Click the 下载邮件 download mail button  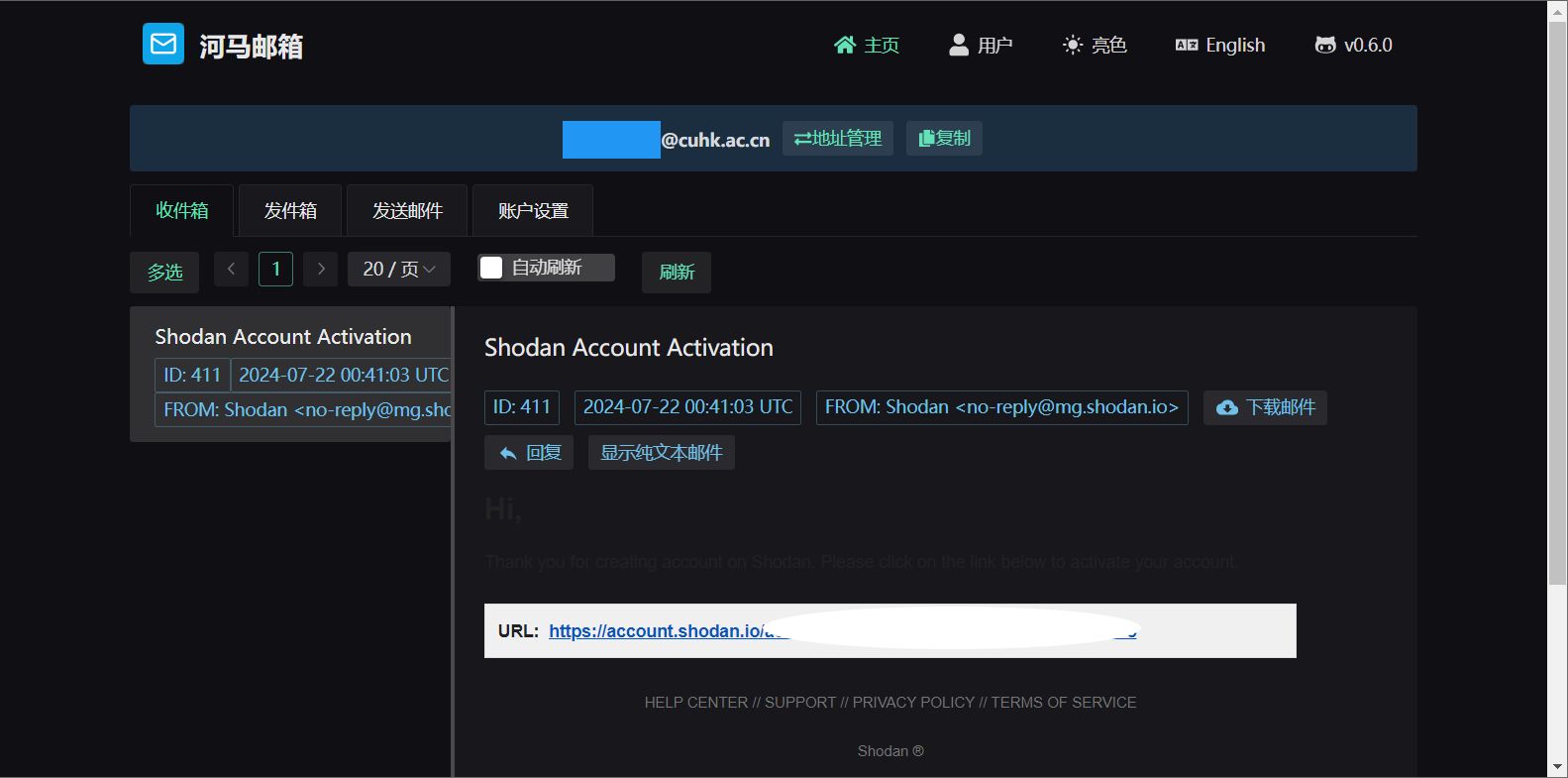1265,407
